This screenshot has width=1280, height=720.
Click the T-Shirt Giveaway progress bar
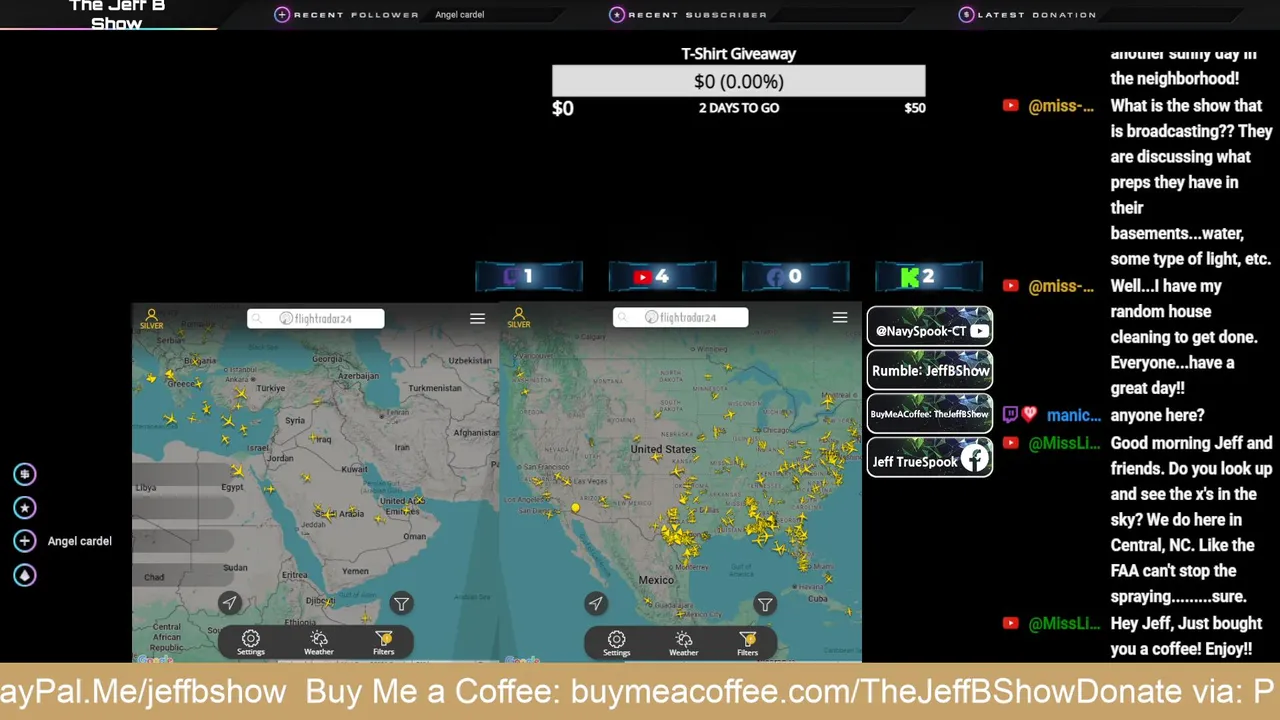click(739, 81)
